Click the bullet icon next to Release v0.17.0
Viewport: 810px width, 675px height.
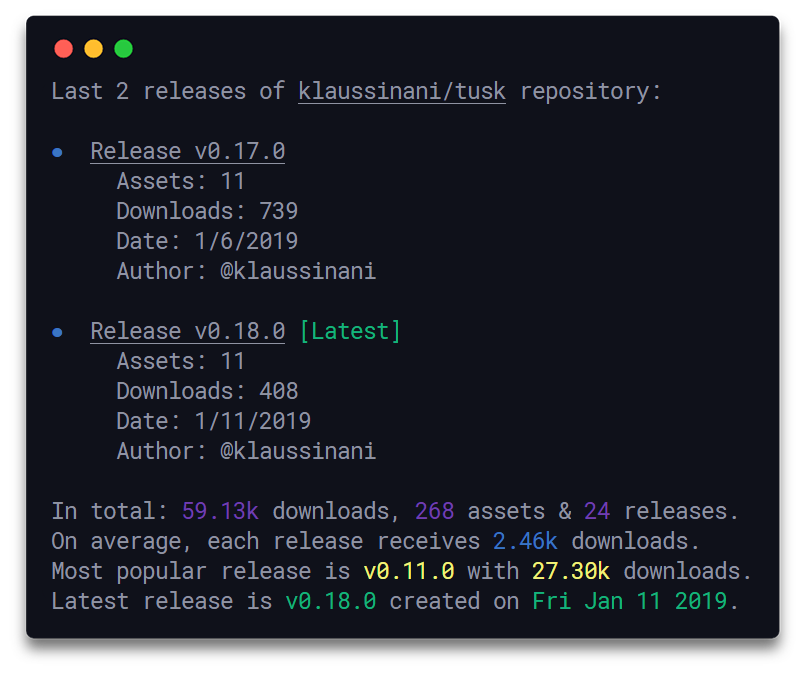(57, 151)
